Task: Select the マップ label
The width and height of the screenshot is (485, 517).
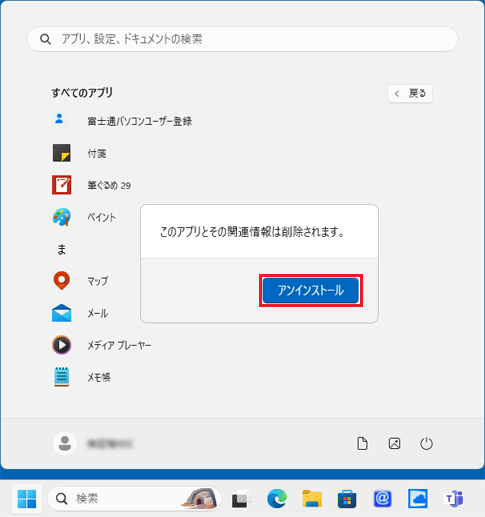Action: [x=98, y=281]
